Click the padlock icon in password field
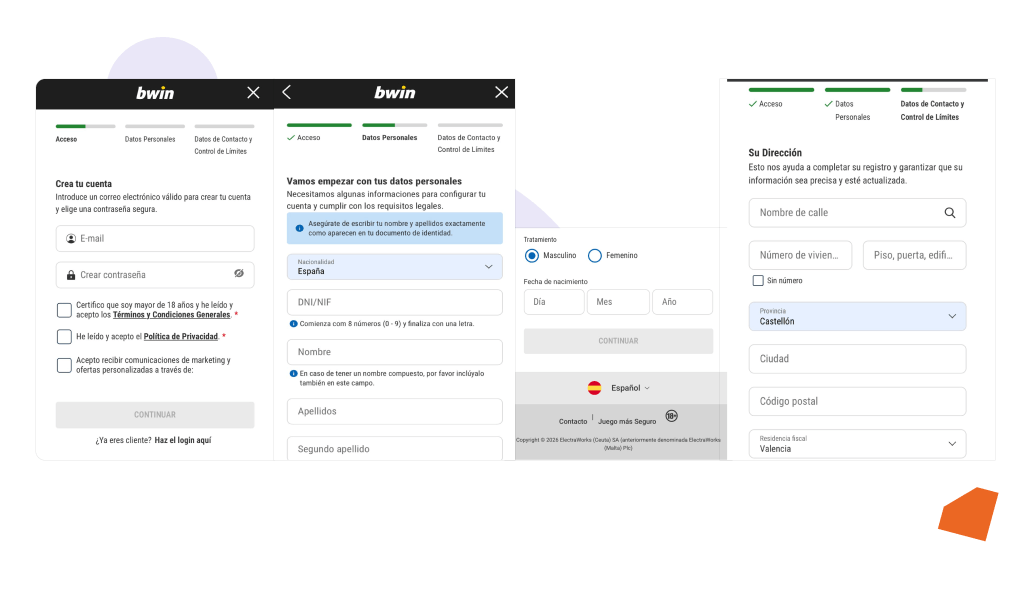1010x595 pixels. coord(71,275)
